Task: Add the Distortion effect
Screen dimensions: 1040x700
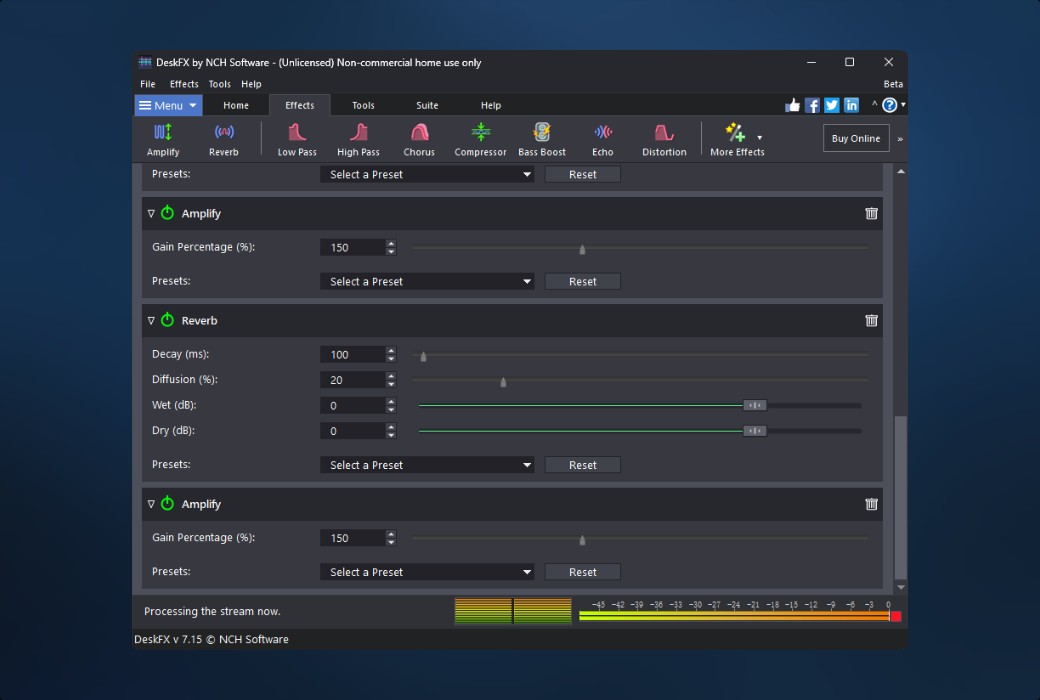Action: point(664,139)
